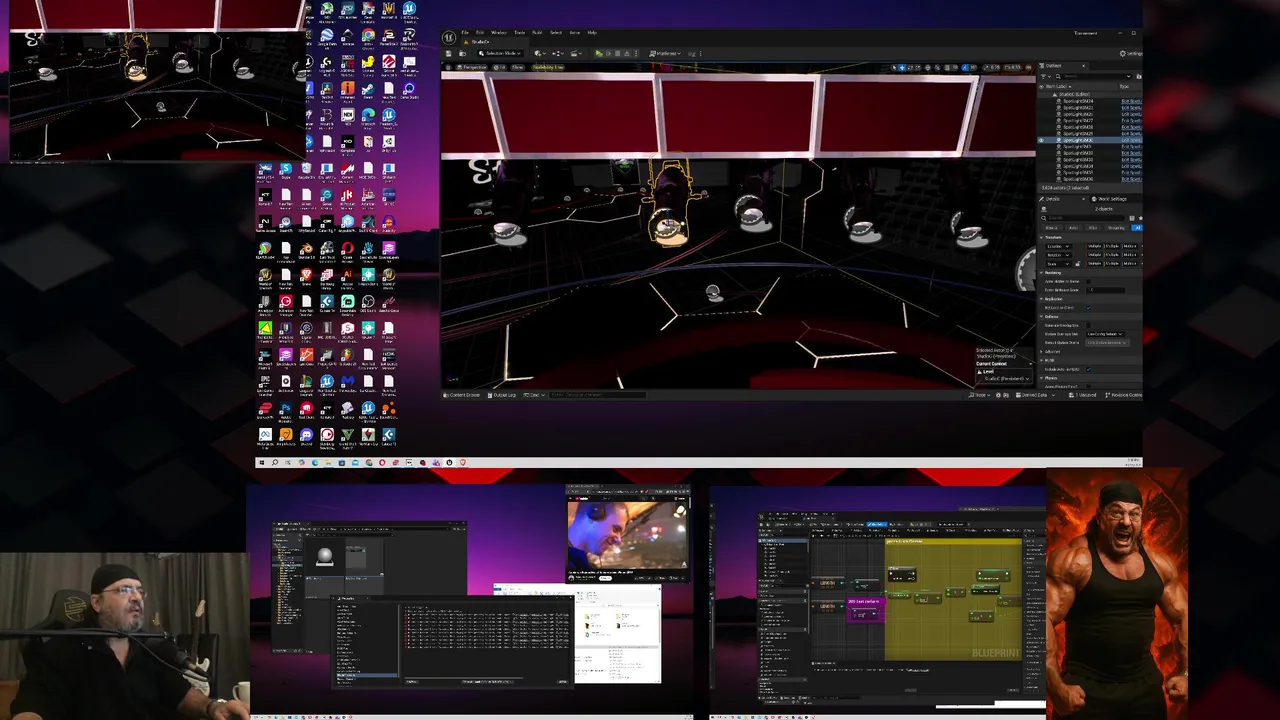Open the Selection Mode dropdown
1280x720 pixels.
500,53
